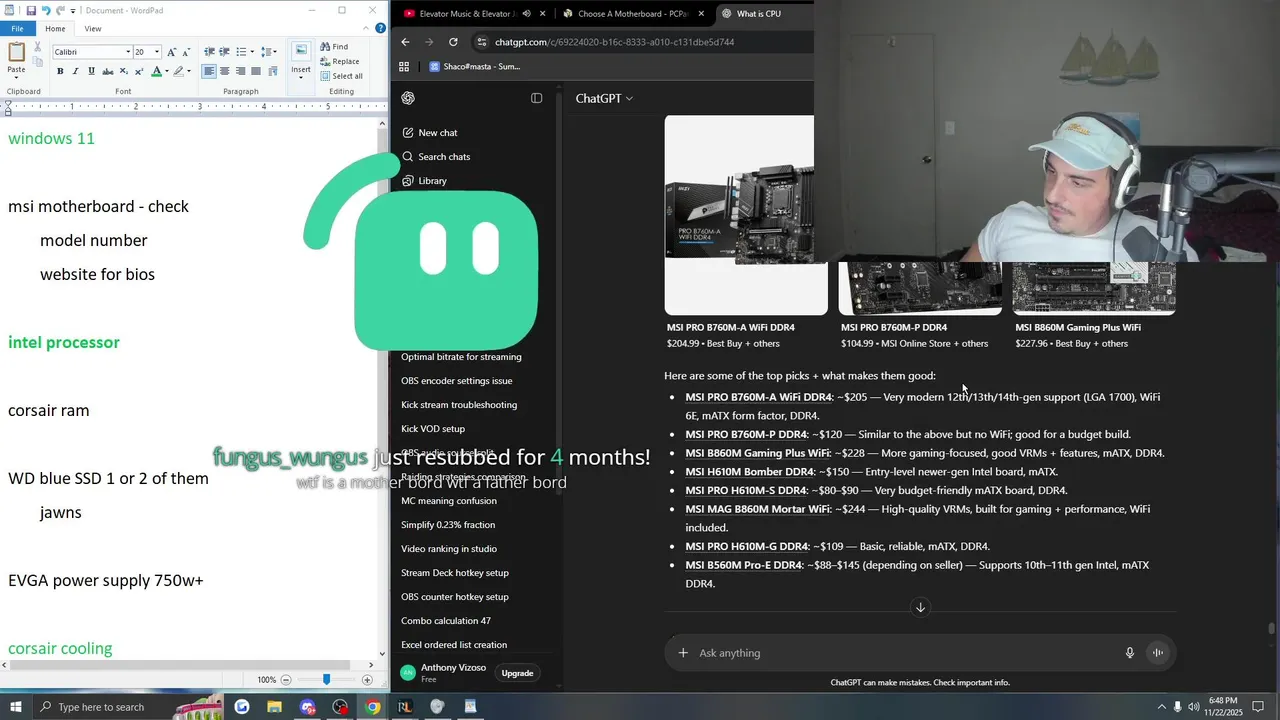
Task: Open text color dropdown arrow
Action: pos(167,71)
